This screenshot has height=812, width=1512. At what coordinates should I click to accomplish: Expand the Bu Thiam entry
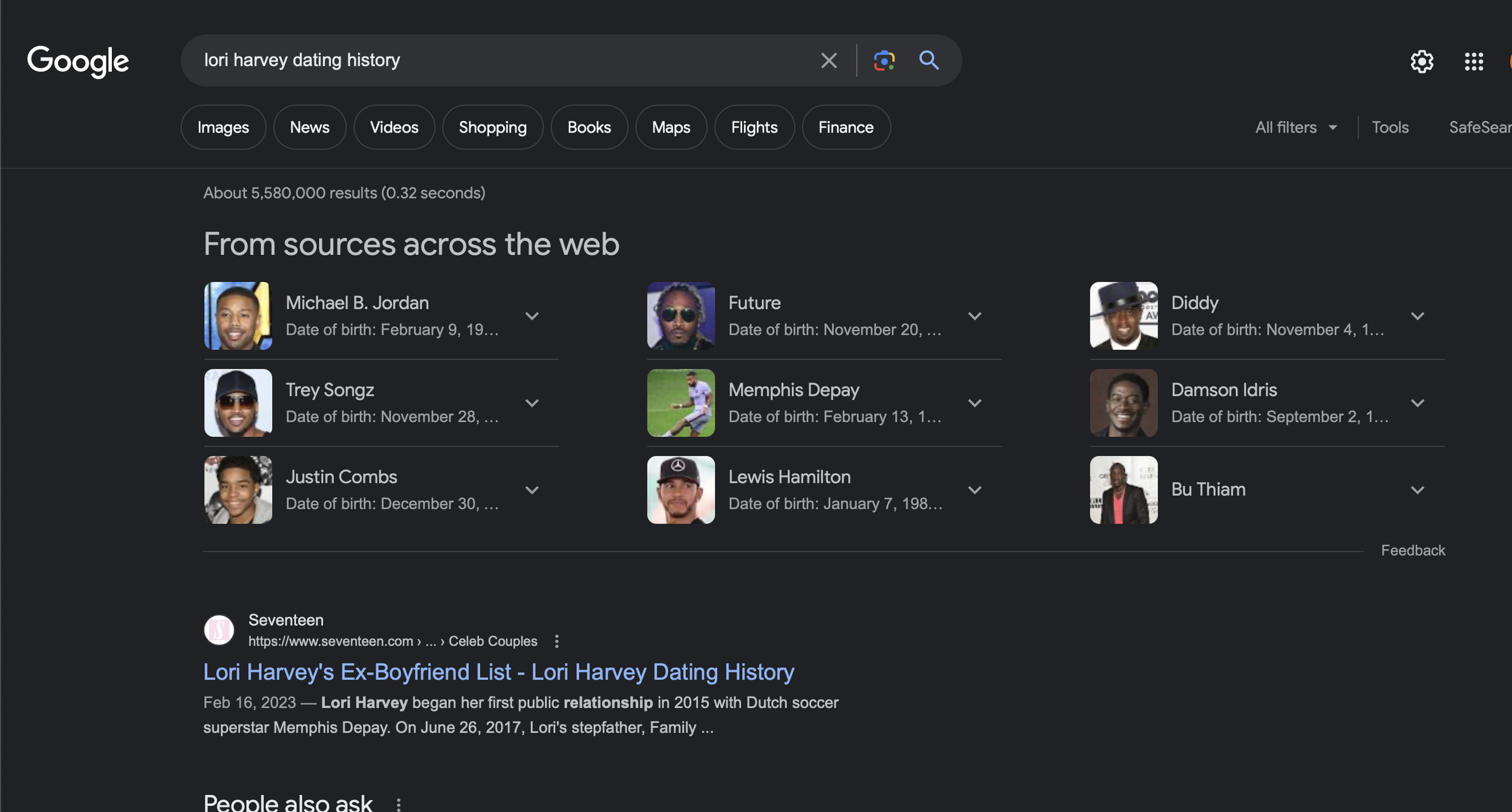point(1417,490)
